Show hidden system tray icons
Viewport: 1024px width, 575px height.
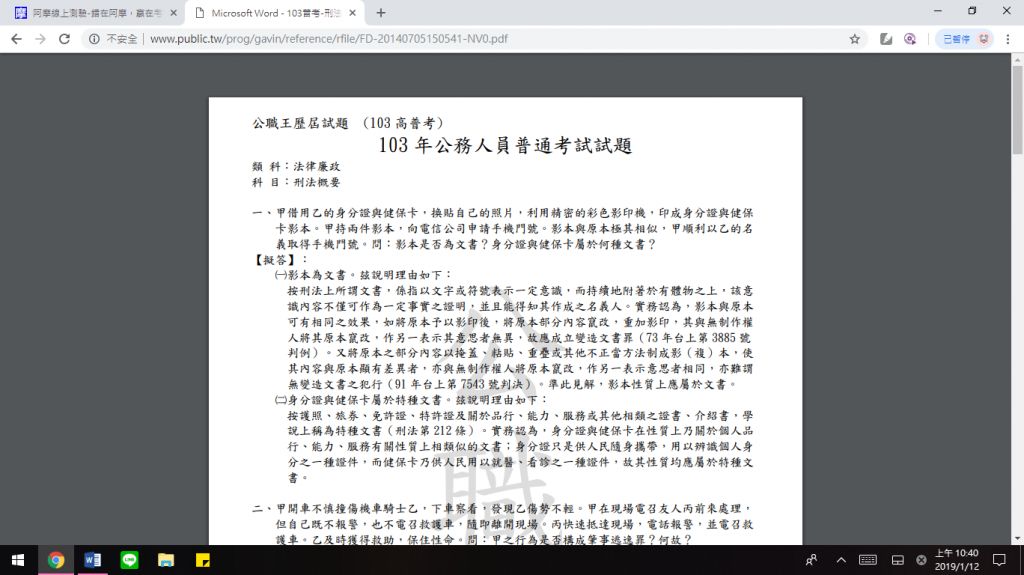tap(841, 560)
